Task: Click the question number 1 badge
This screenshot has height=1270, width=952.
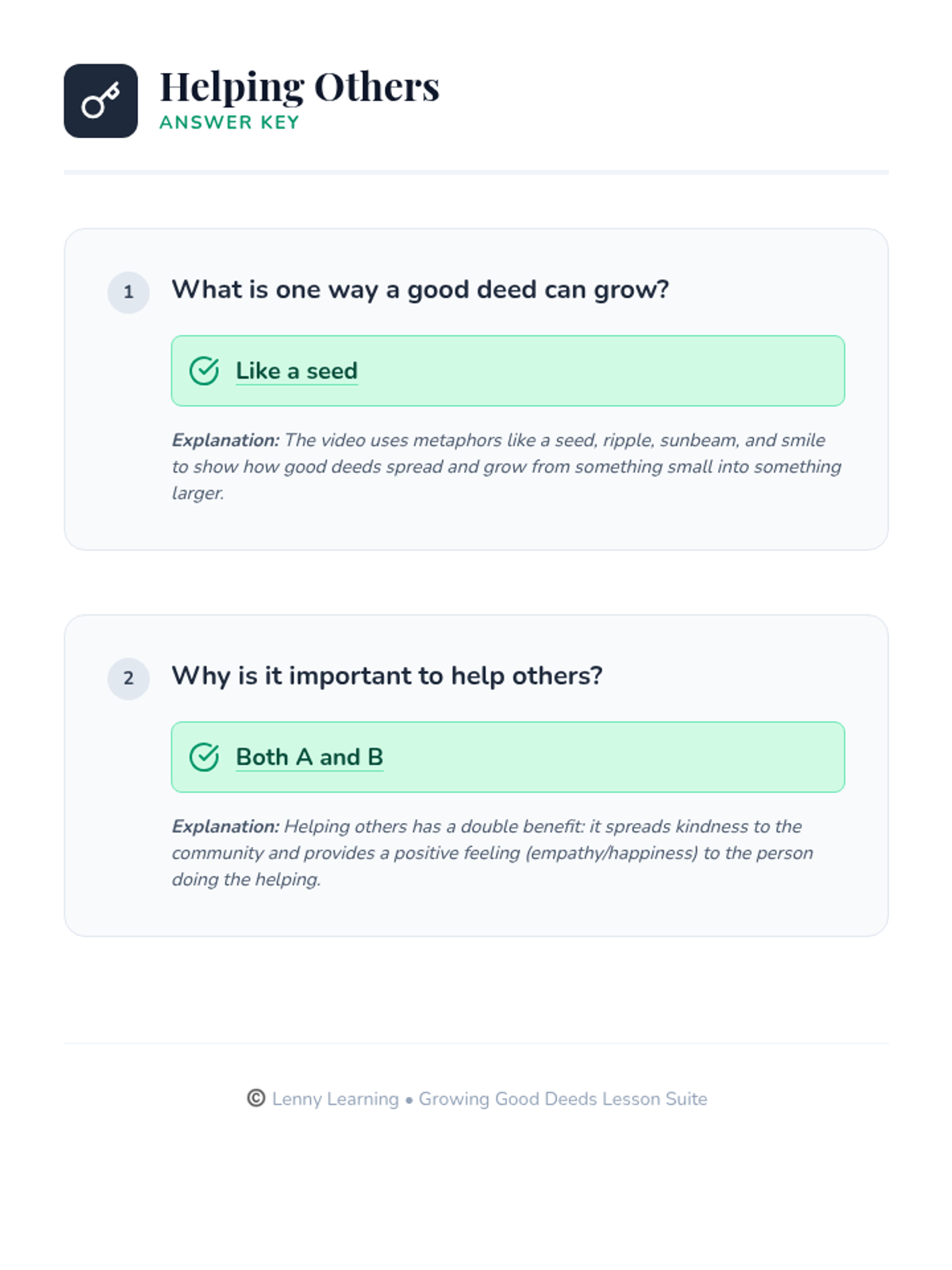Action: pyautogui.click(x=129, y=292)
